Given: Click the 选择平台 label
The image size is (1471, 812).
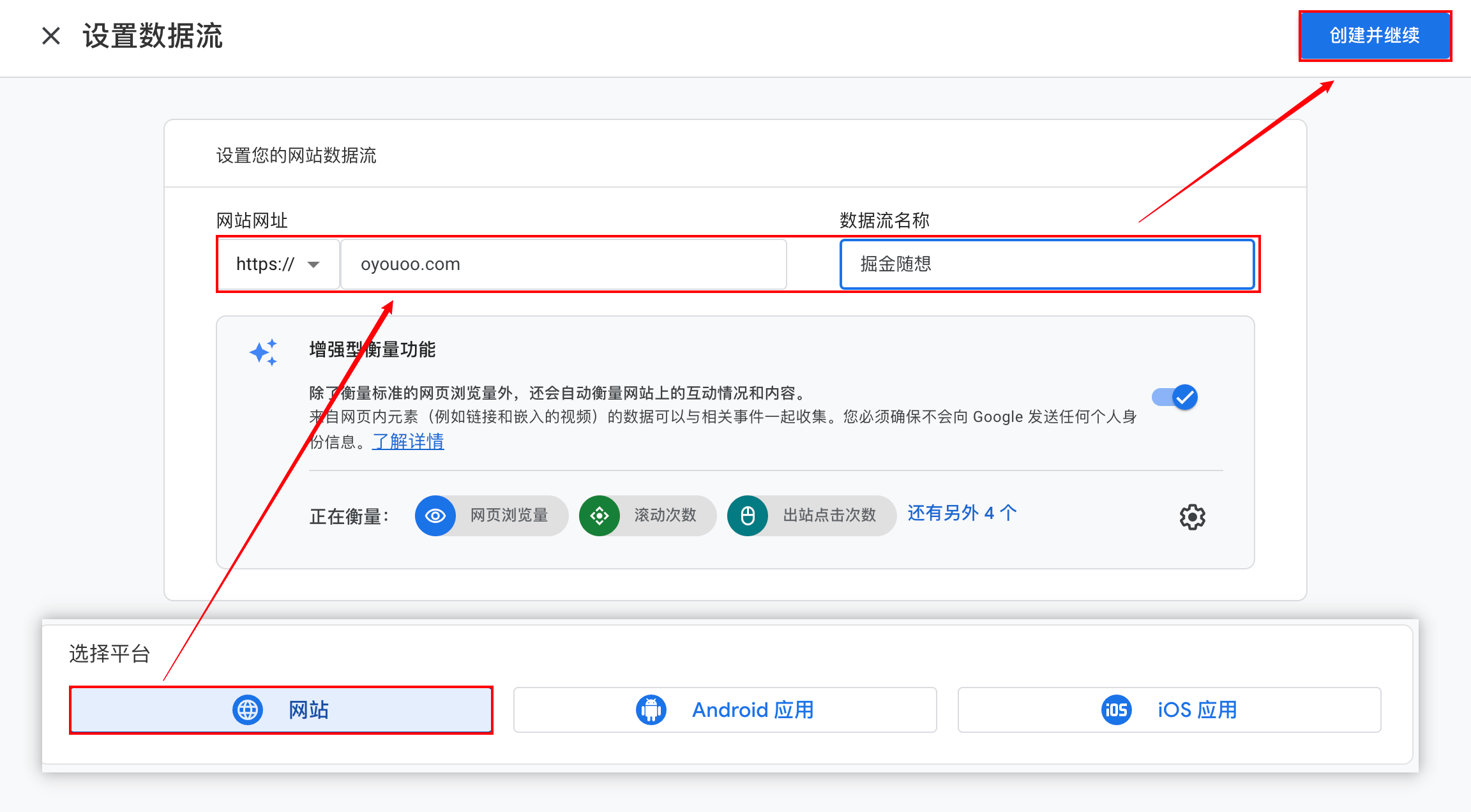Looking at the screenshot, I should click(109, 654).
